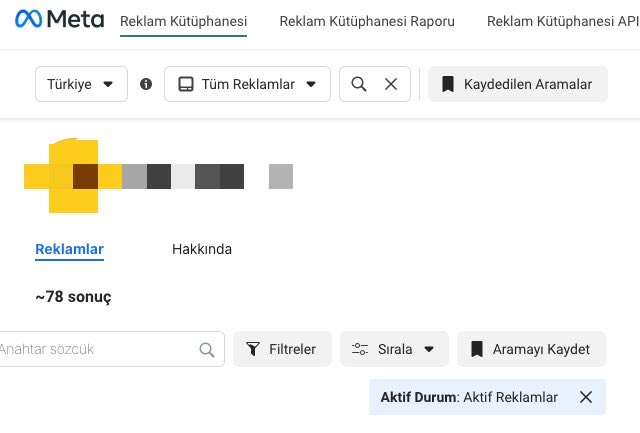
Task: Click the pixelated advertiser profile image
Action: point(73,176)
